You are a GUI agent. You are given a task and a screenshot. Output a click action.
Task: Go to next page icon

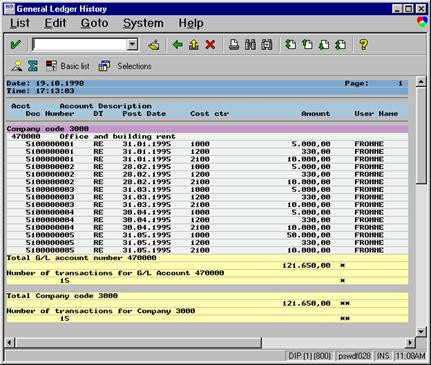click(x=324, y=44)
